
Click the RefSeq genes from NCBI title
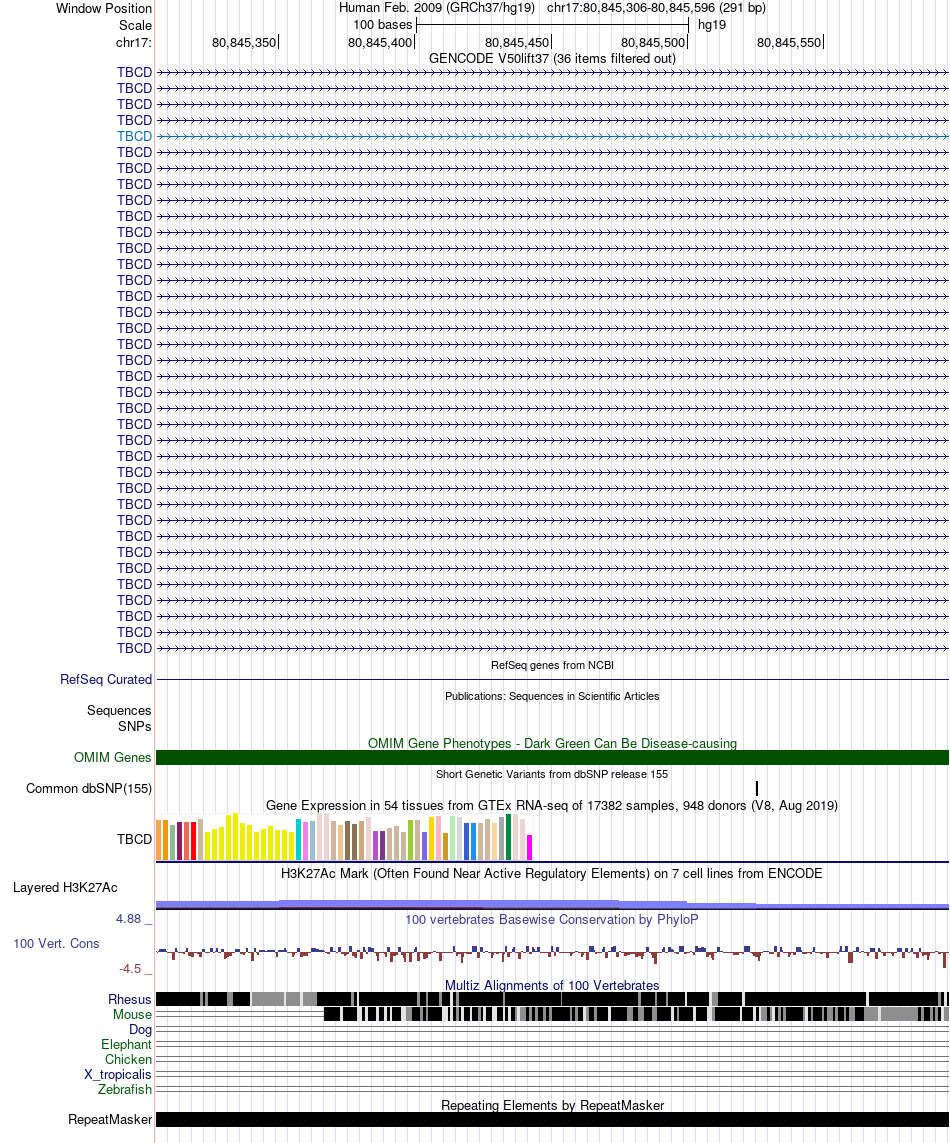pos(552,666)
